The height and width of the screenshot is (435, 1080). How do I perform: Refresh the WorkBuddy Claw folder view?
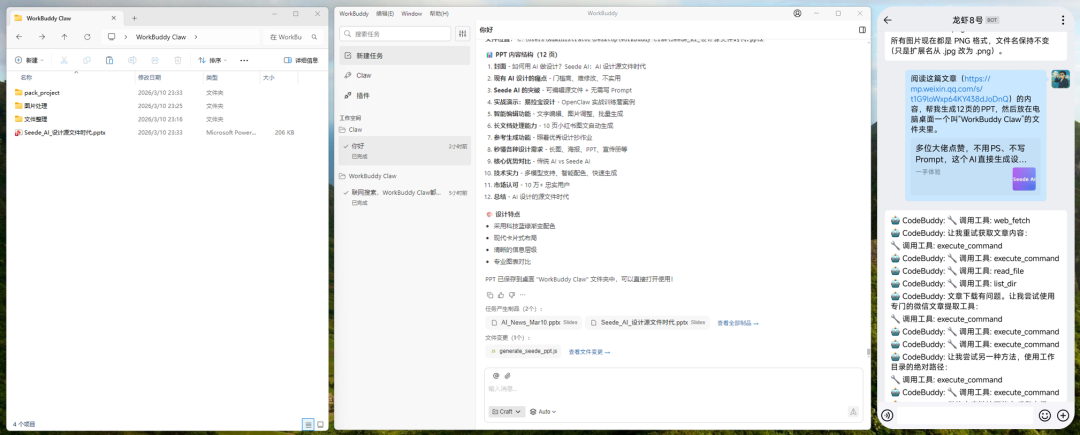[x=87, y=36]
